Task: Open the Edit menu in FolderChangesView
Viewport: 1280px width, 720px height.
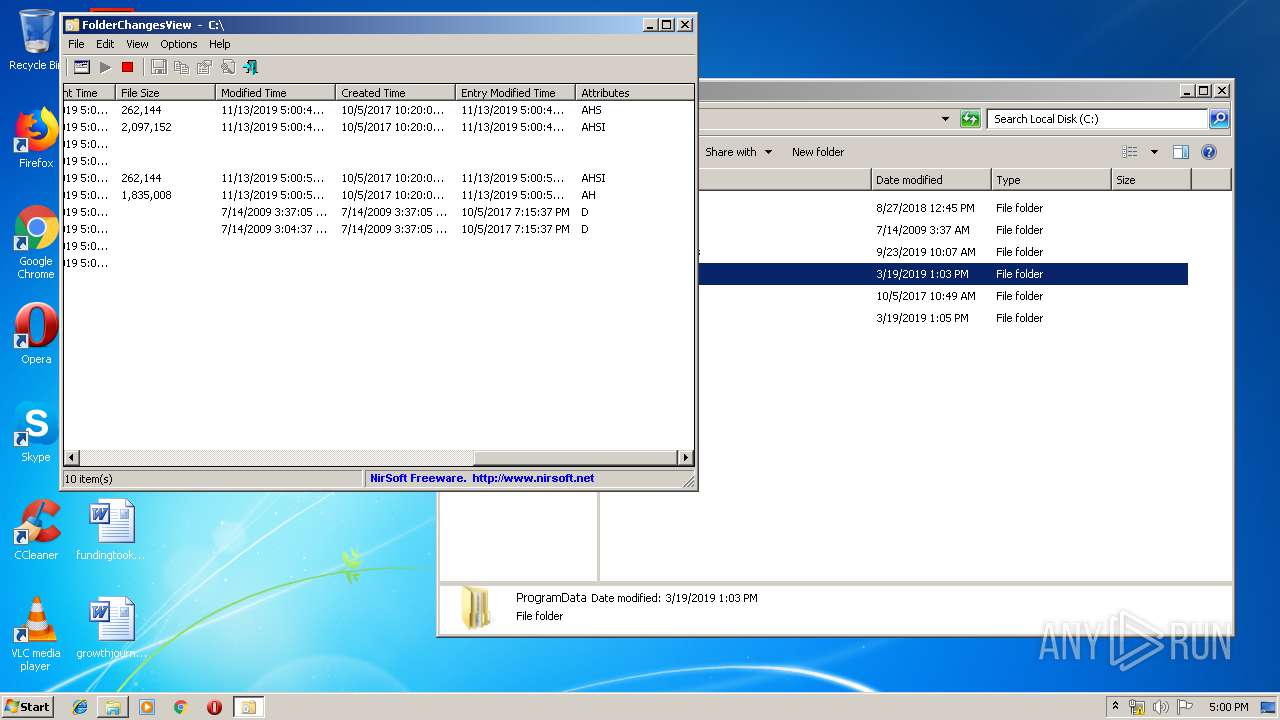Action: pos(105,44)
